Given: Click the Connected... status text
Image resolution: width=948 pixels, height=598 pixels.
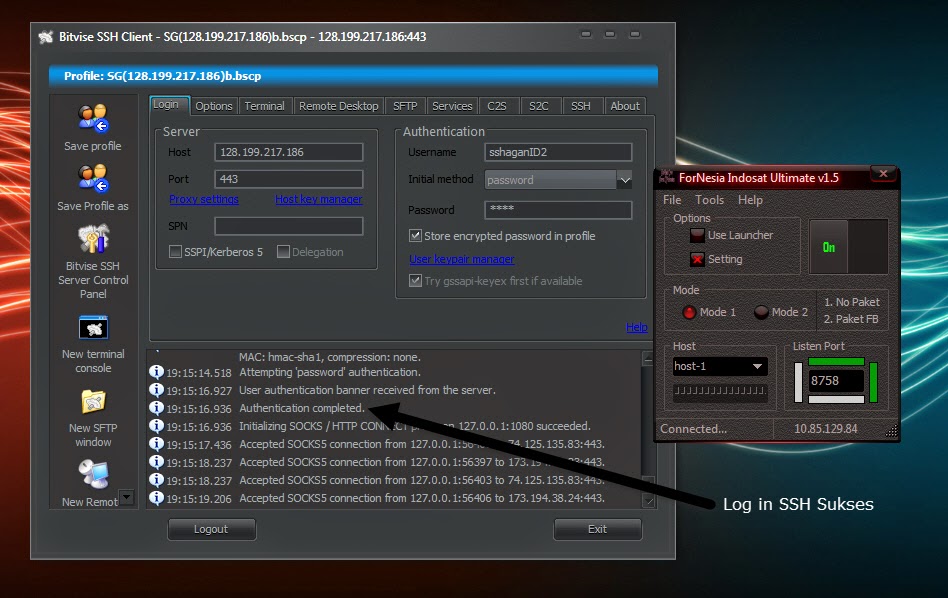Looking at the screenshot, I should 693,429.
